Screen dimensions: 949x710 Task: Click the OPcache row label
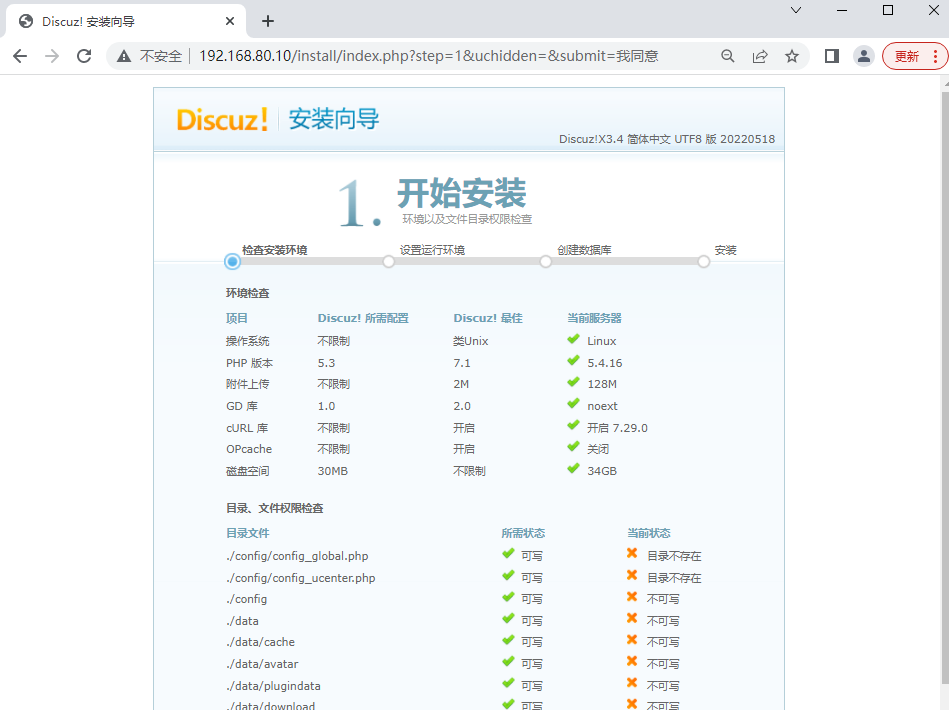tap(249, 449)
